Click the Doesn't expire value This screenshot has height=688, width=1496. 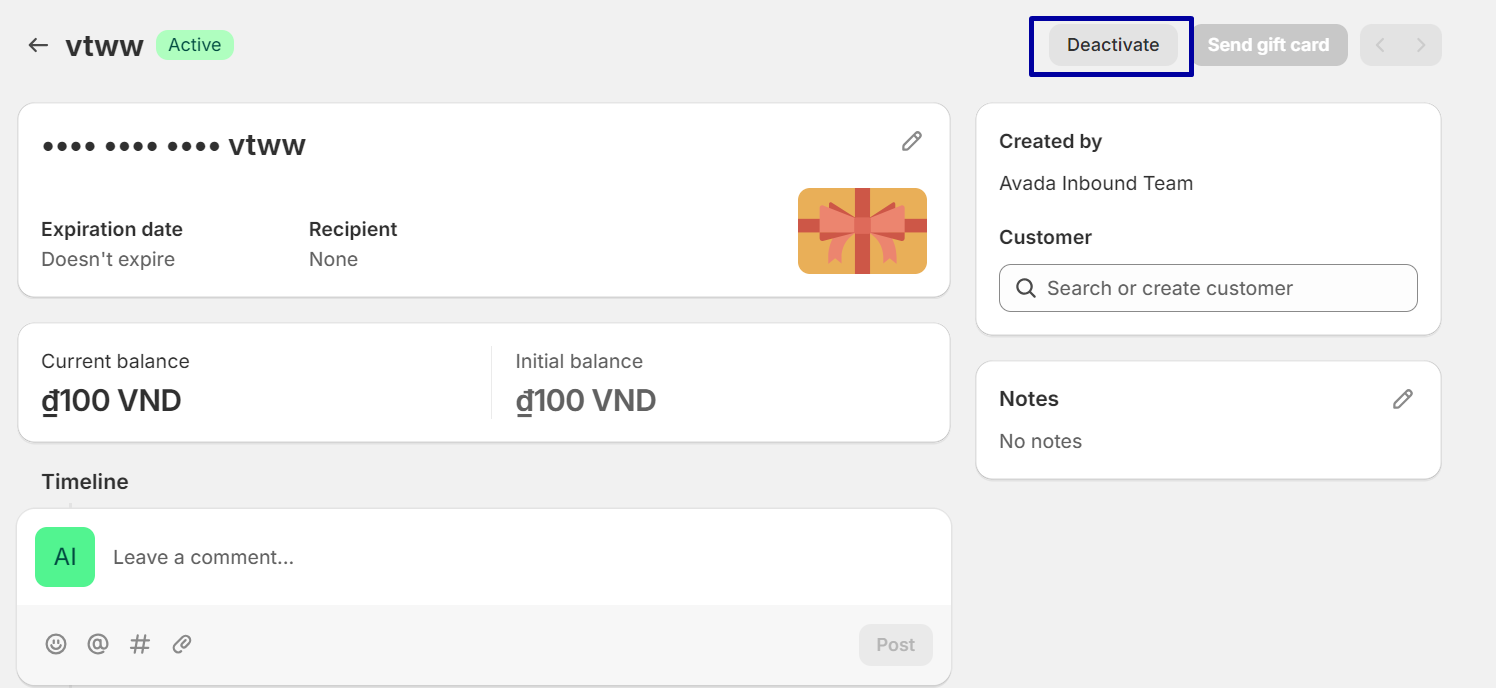pos(108,259)
